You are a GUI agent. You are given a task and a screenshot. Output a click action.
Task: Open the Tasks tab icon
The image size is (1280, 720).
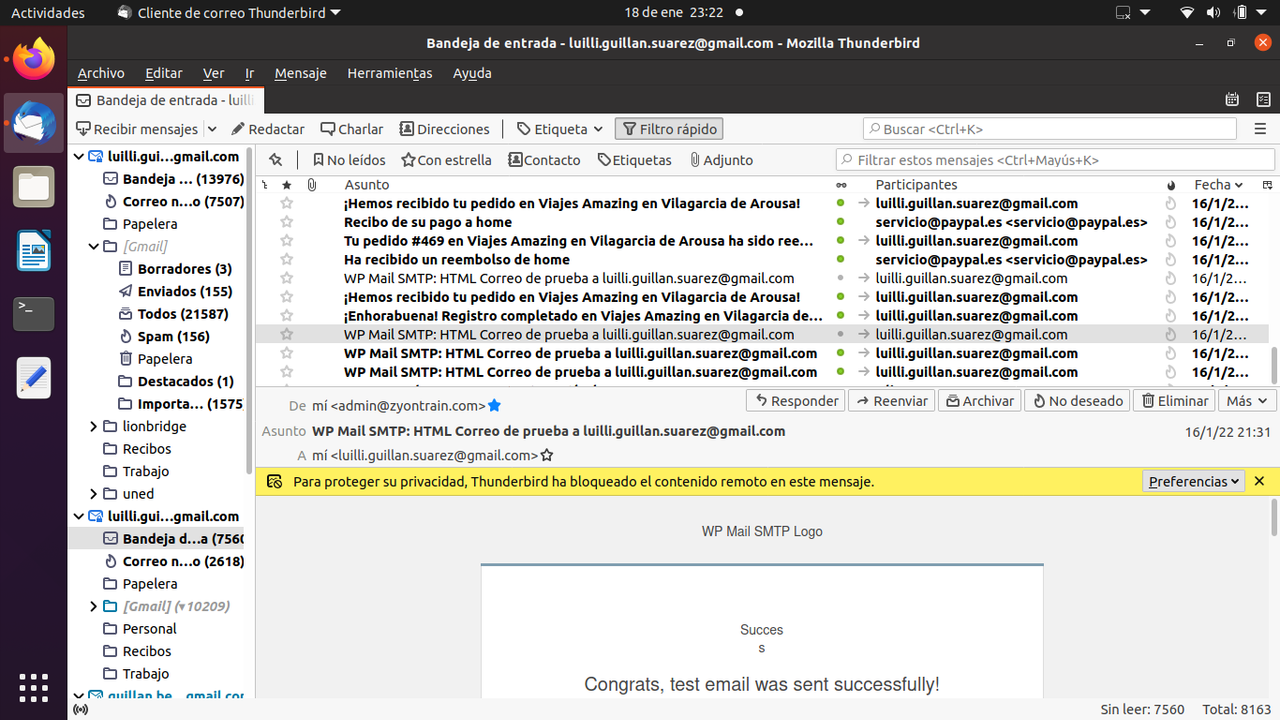(1263, 100)
